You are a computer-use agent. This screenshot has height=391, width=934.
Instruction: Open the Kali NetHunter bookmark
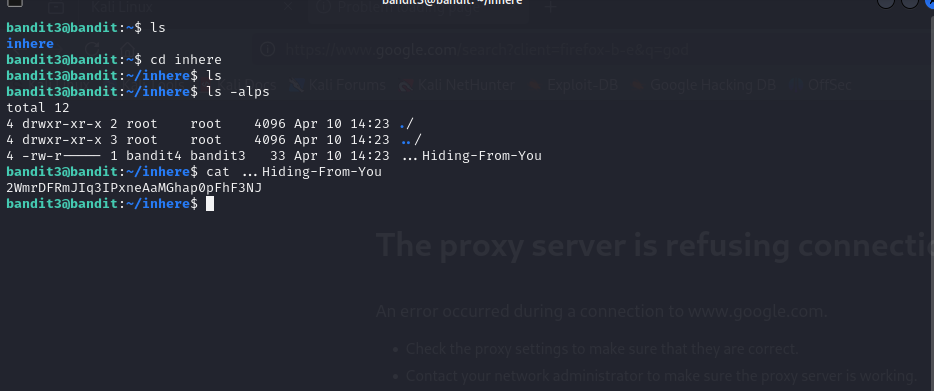pyautogui.click(x=456, y=85)
